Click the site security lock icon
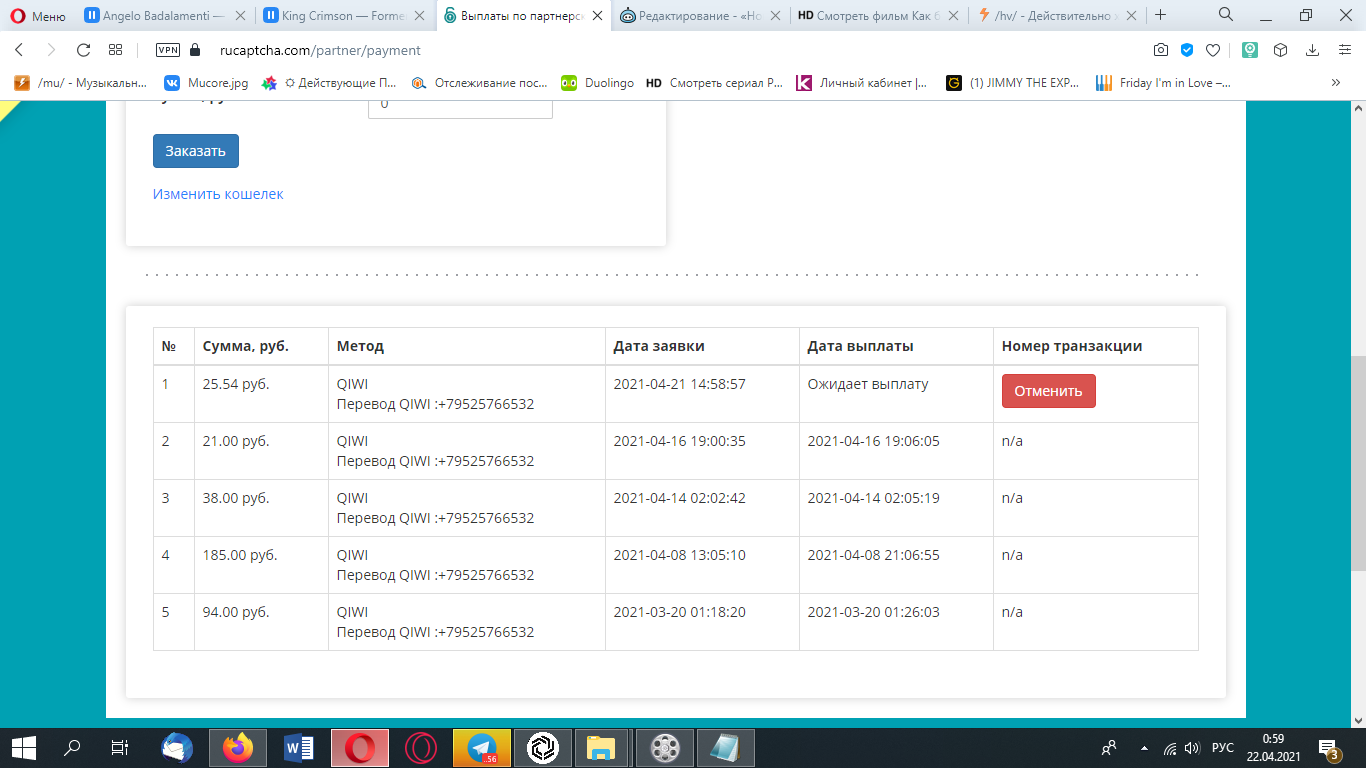 point(195,50)
